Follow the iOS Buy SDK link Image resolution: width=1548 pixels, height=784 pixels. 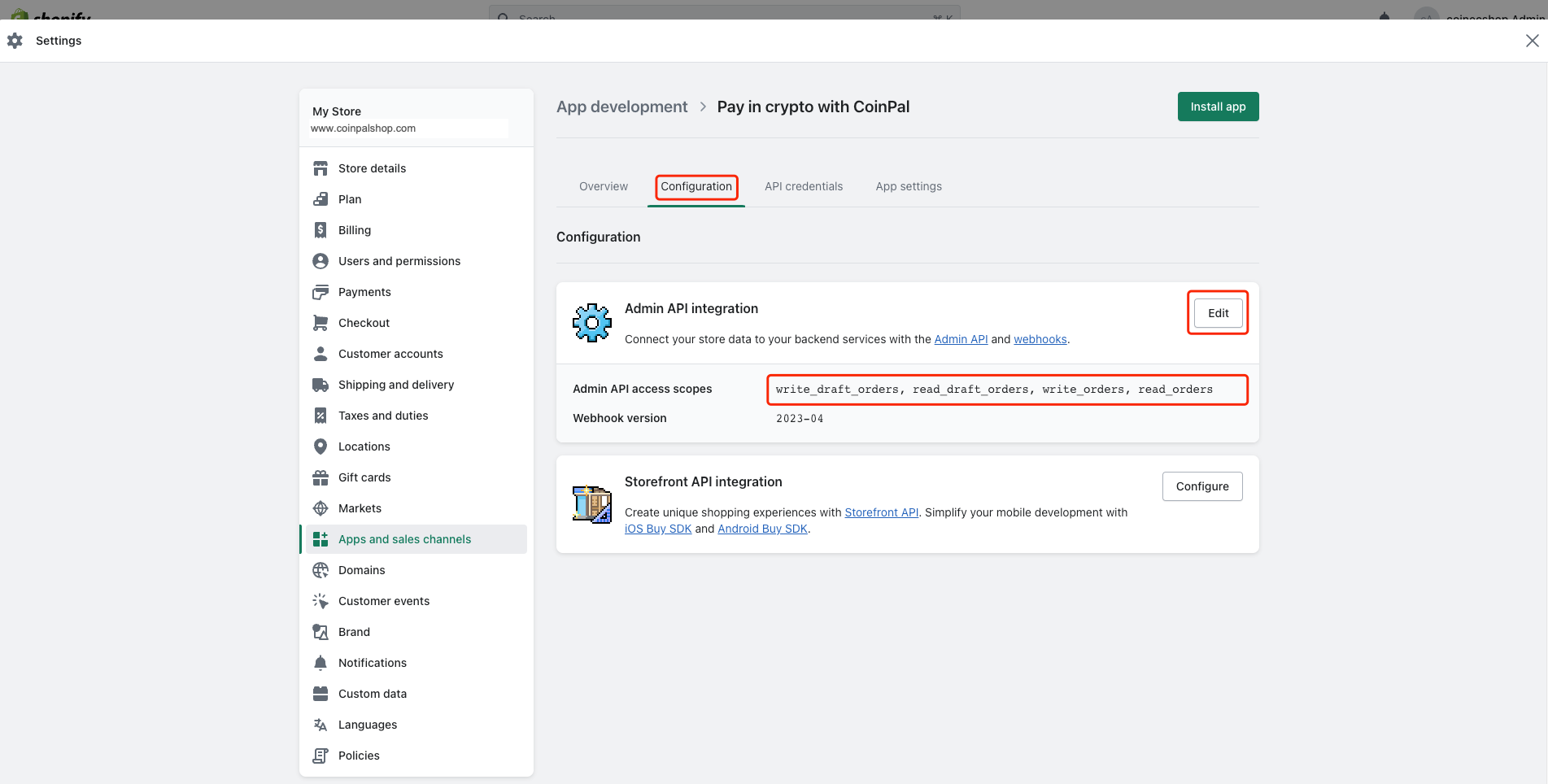pos(658,529)
